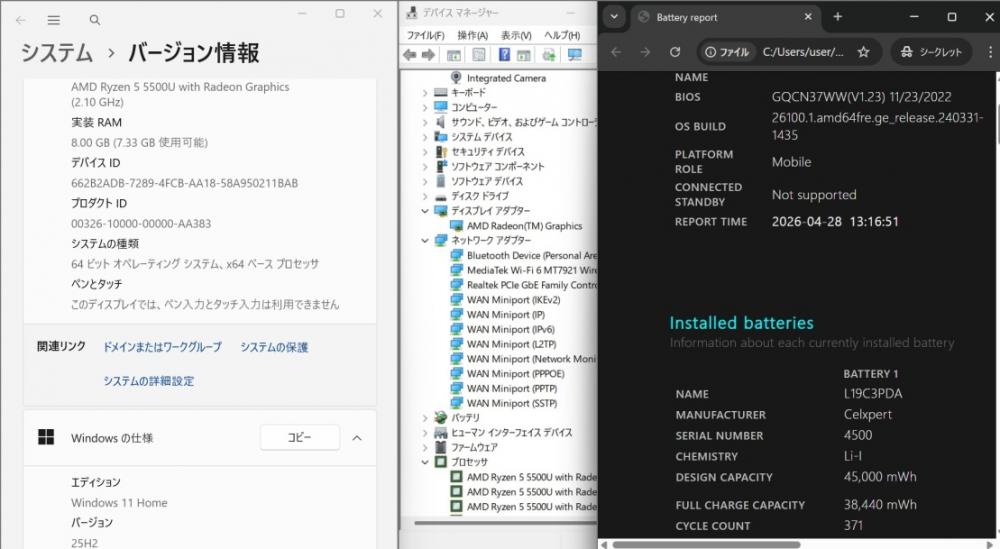Select WAN Miniport (IKEv2) entry

513,300
